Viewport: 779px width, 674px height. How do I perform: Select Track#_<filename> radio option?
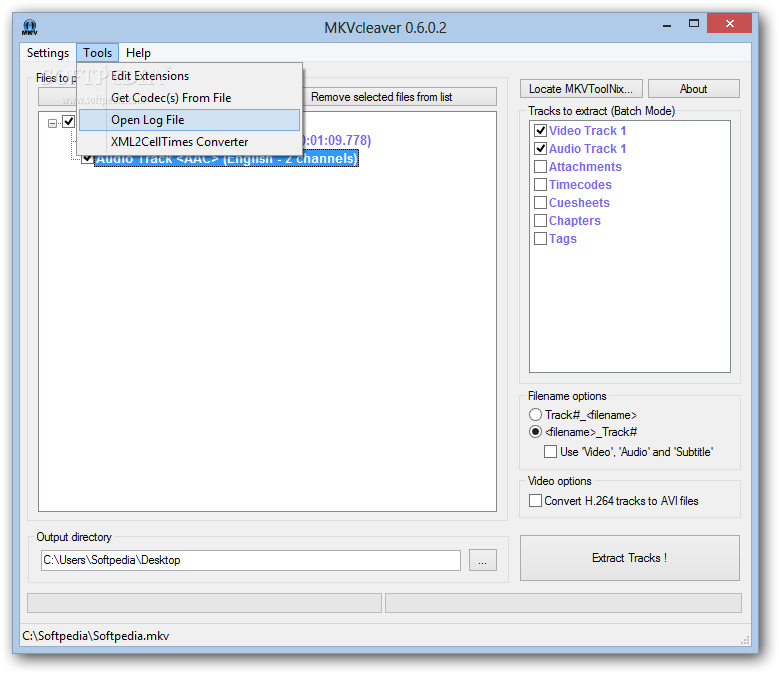click(x=535, y=415)
